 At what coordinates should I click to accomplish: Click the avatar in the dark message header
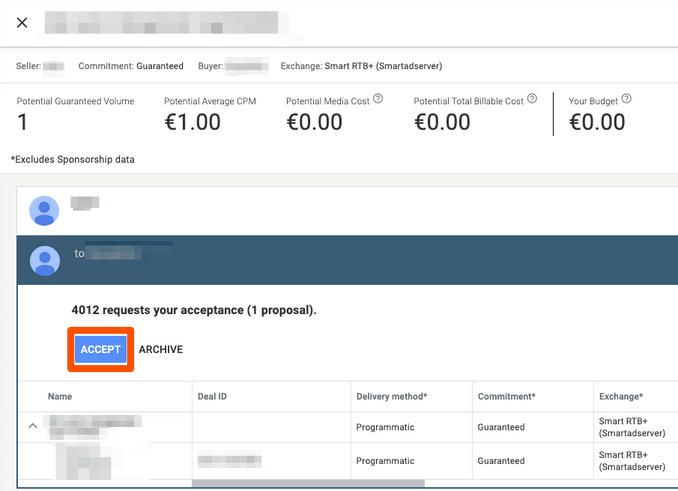[44, 259]
